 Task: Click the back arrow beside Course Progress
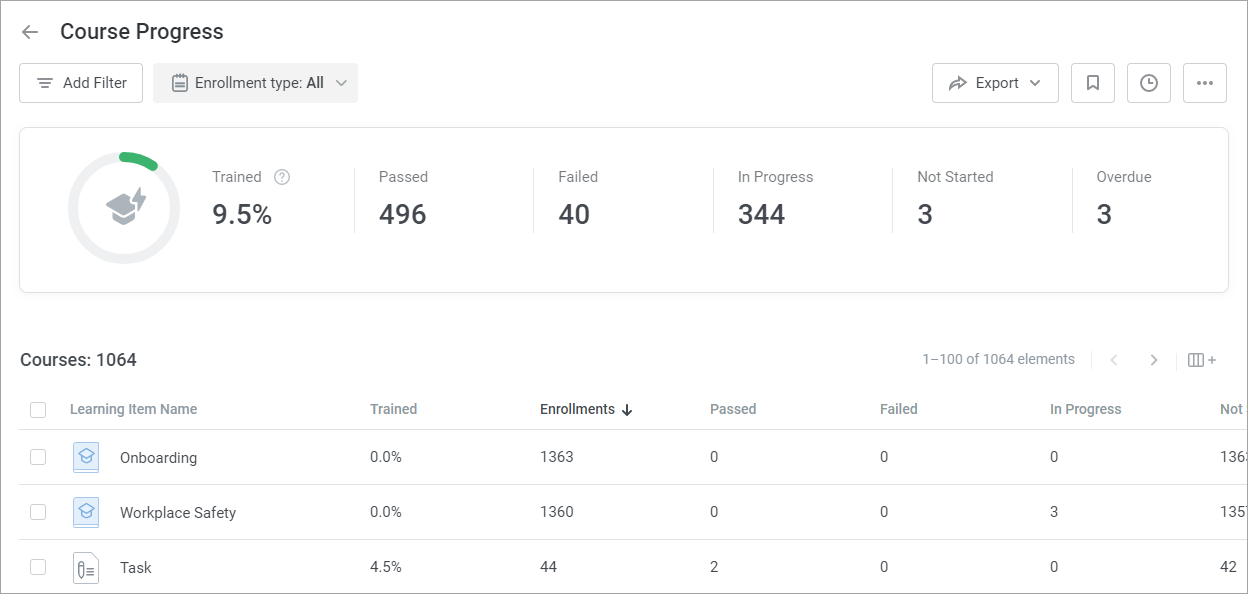pyautogui.click(x=30, y=32)
